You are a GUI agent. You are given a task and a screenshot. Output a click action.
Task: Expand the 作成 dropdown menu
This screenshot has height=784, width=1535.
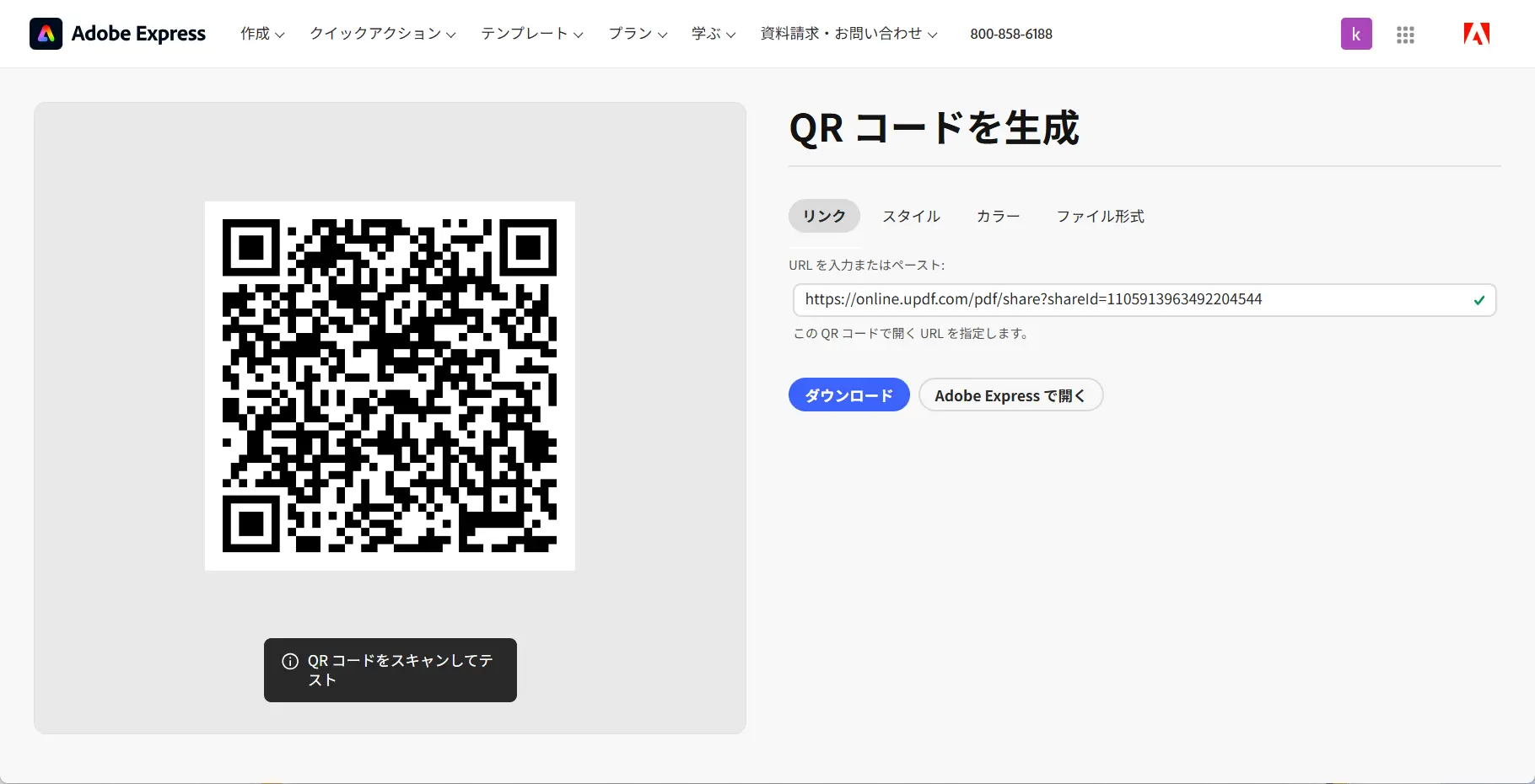(262, 34)
